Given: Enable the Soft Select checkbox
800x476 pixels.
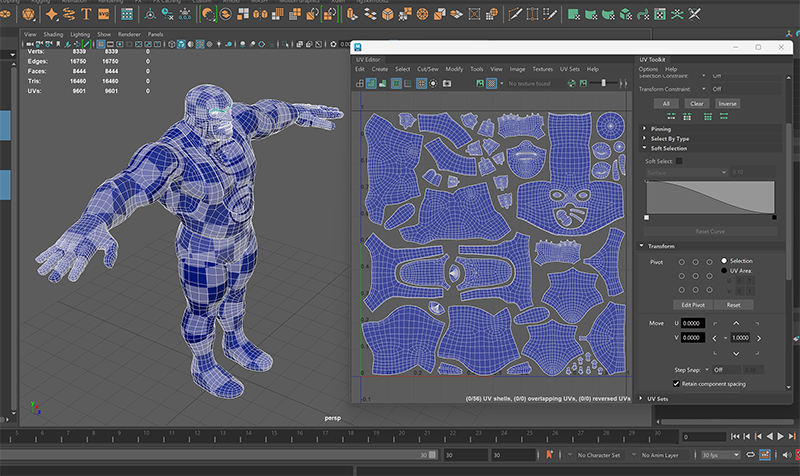Looking at the screenshot, I should pos(680,161).
